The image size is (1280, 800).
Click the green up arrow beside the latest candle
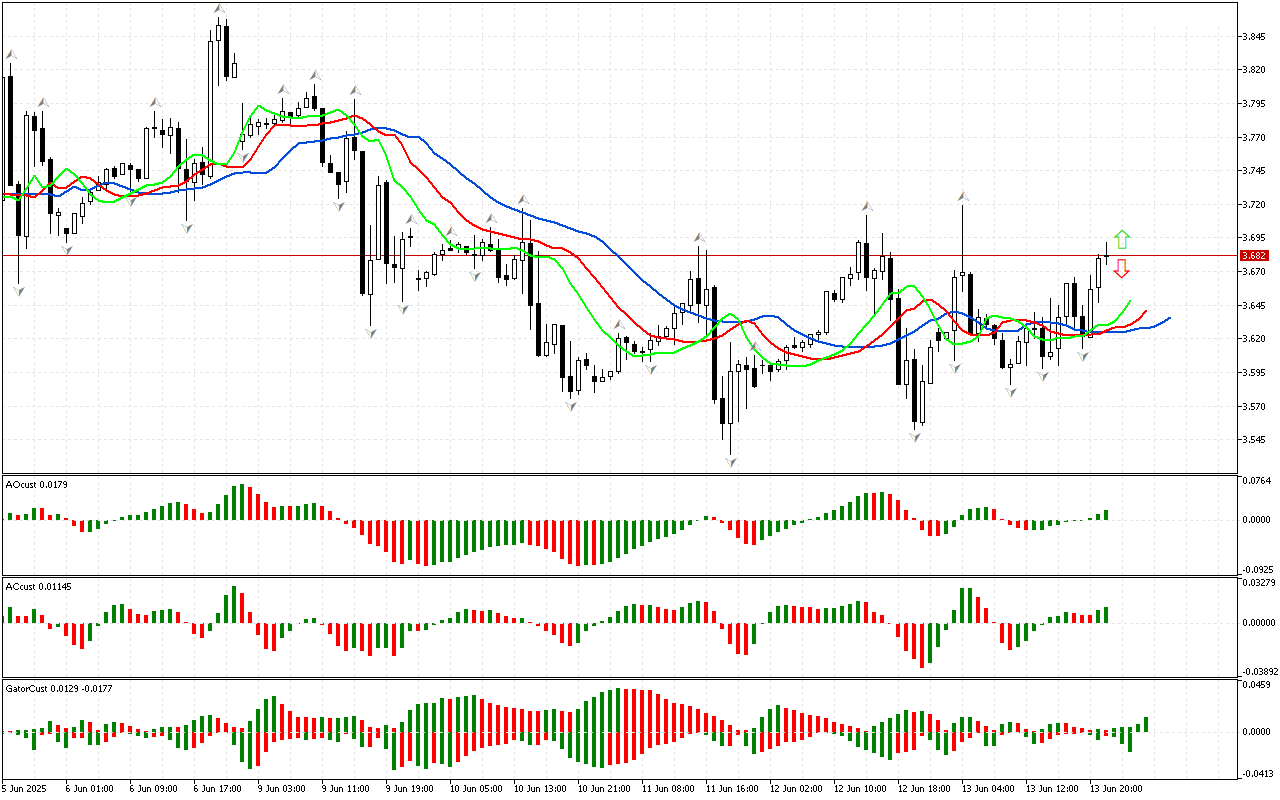pyautogui.click(x=1122, y=239)
